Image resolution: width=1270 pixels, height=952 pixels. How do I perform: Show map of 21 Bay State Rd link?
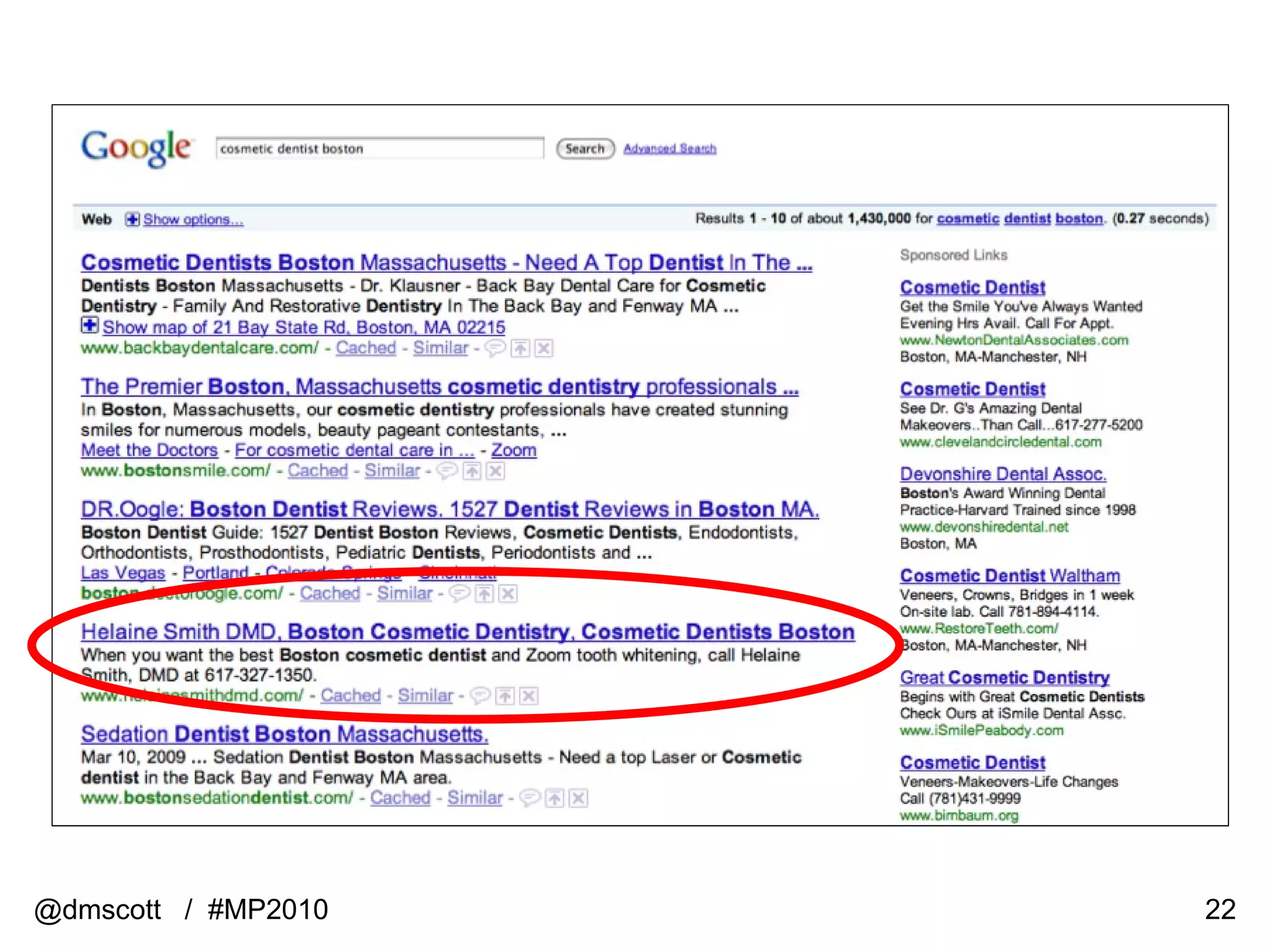(x=304, y=327)
